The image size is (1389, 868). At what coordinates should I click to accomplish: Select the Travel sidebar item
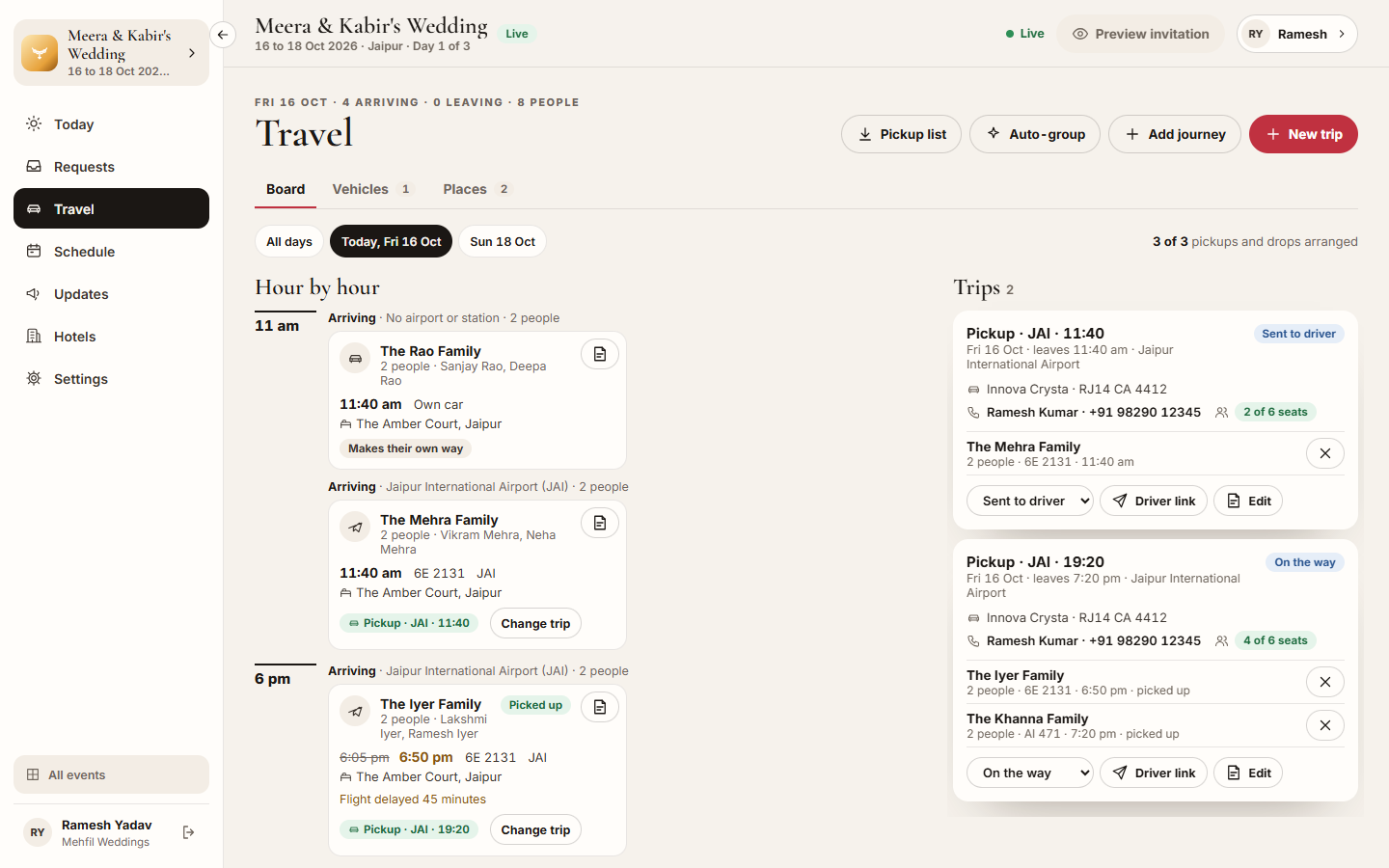(111, 209)
